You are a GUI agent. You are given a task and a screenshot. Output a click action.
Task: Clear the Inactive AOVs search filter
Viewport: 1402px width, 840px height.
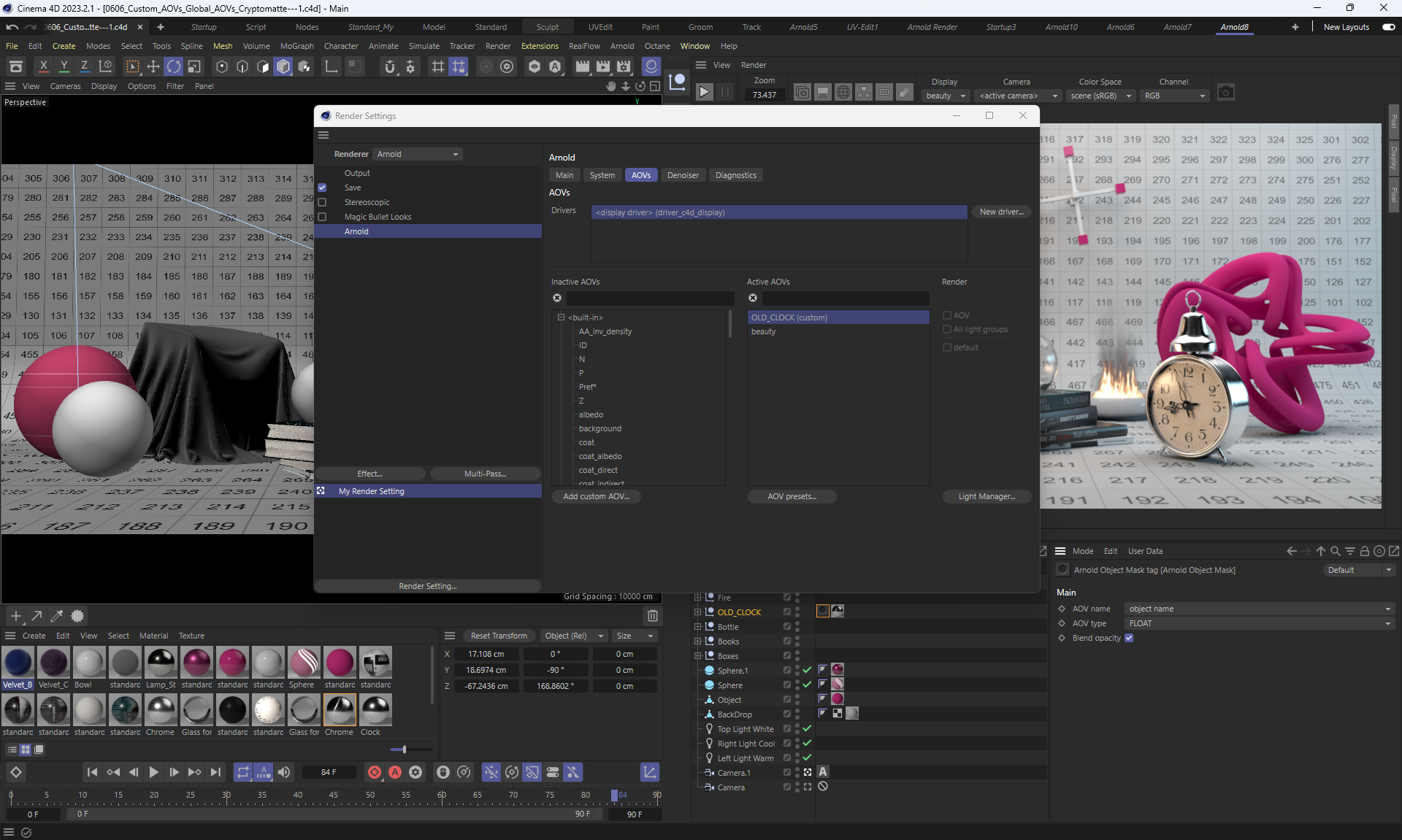[x=557, y=298]
